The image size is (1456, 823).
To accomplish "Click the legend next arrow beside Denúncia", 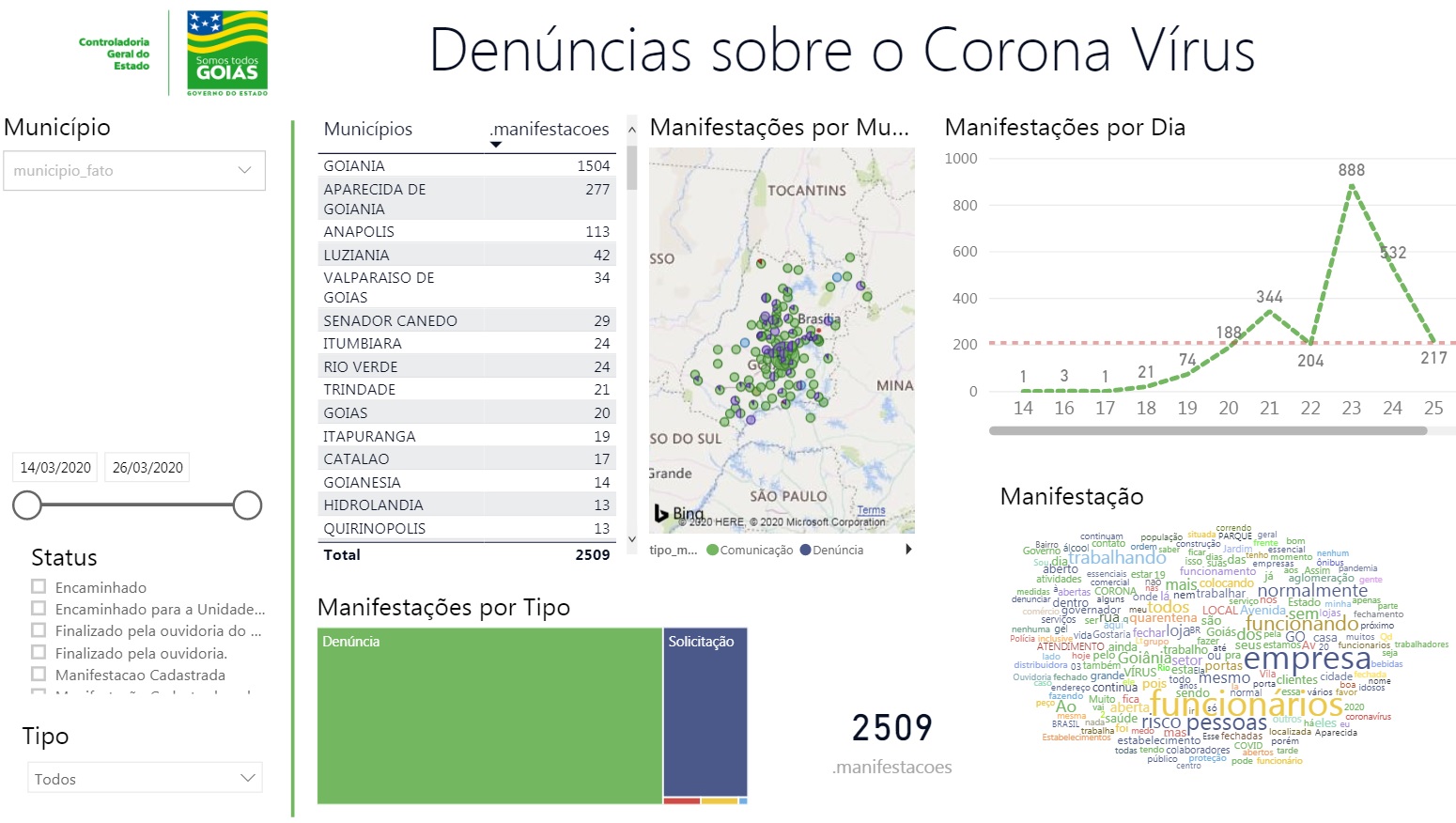I will [x=908, y=550].
